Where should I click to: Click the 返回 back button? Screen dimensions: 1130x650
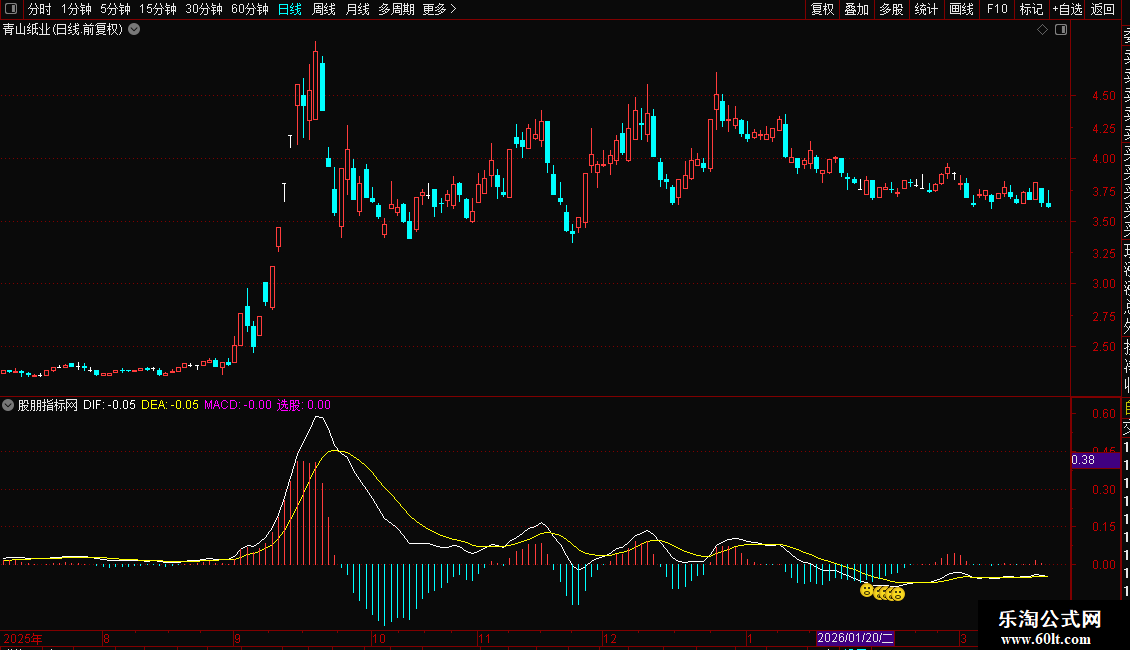coord(1103,9)
